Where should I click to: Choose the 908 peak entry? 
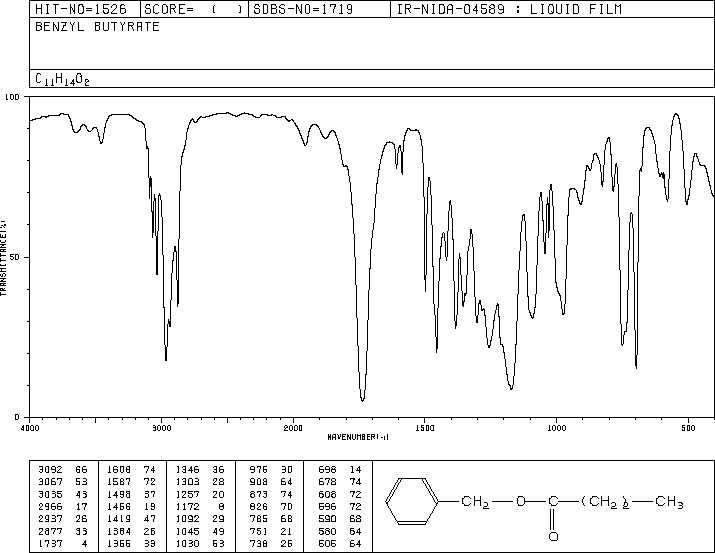pyautogui.click(x=271, y=481)
